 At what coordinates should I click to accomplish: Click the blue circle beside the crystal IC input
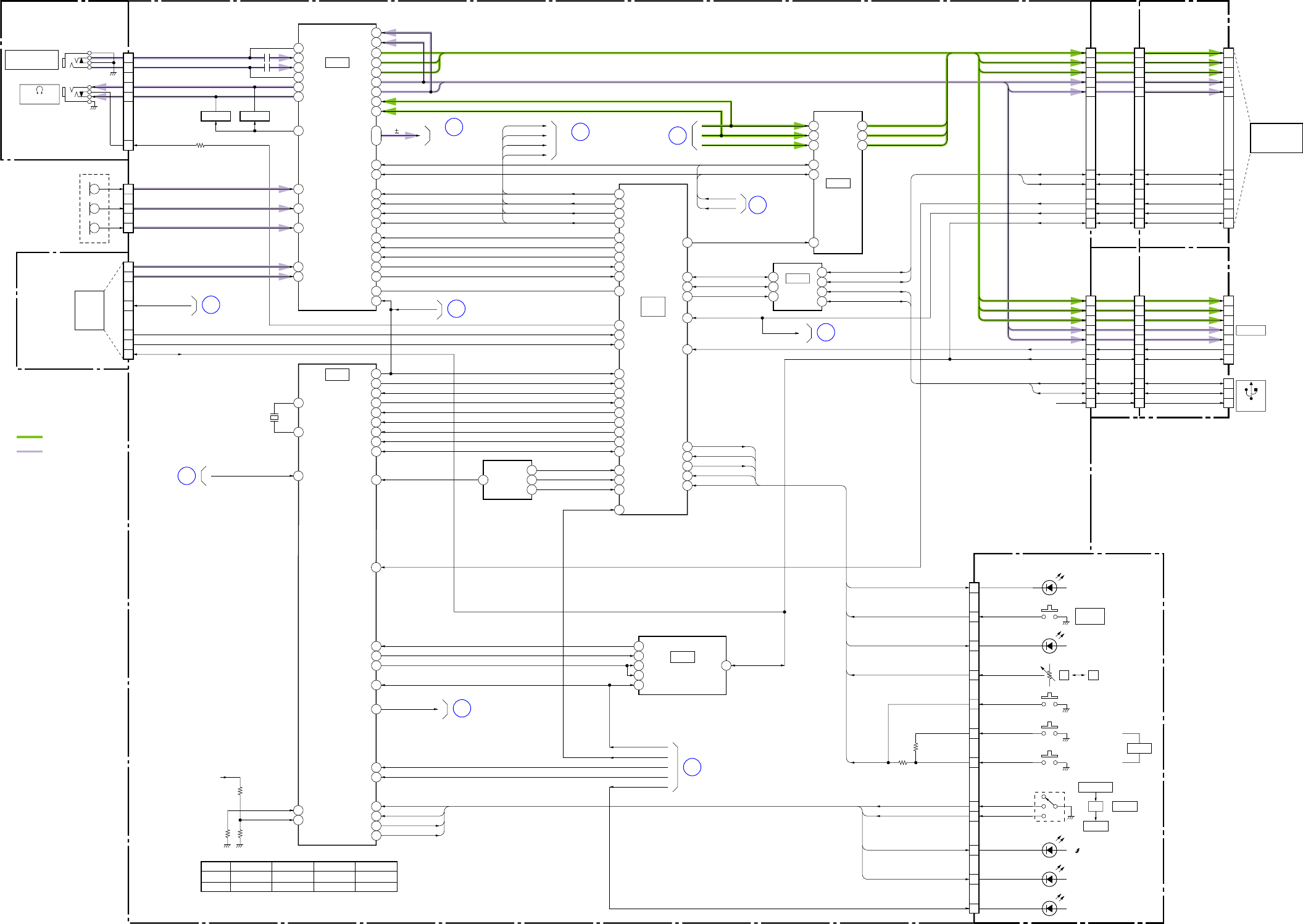tap(186, 476)
